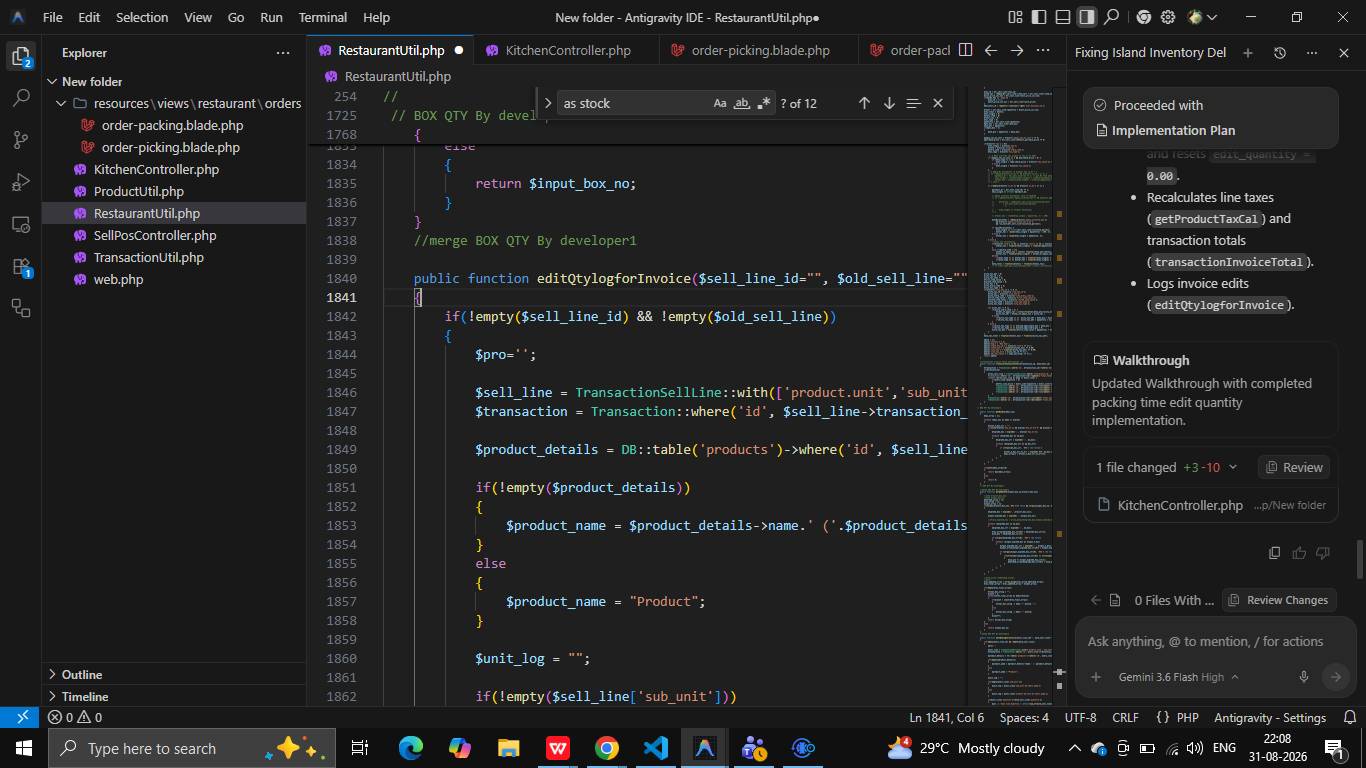
Task: Open the Search view in activity bar
Action: pos(21,98)
